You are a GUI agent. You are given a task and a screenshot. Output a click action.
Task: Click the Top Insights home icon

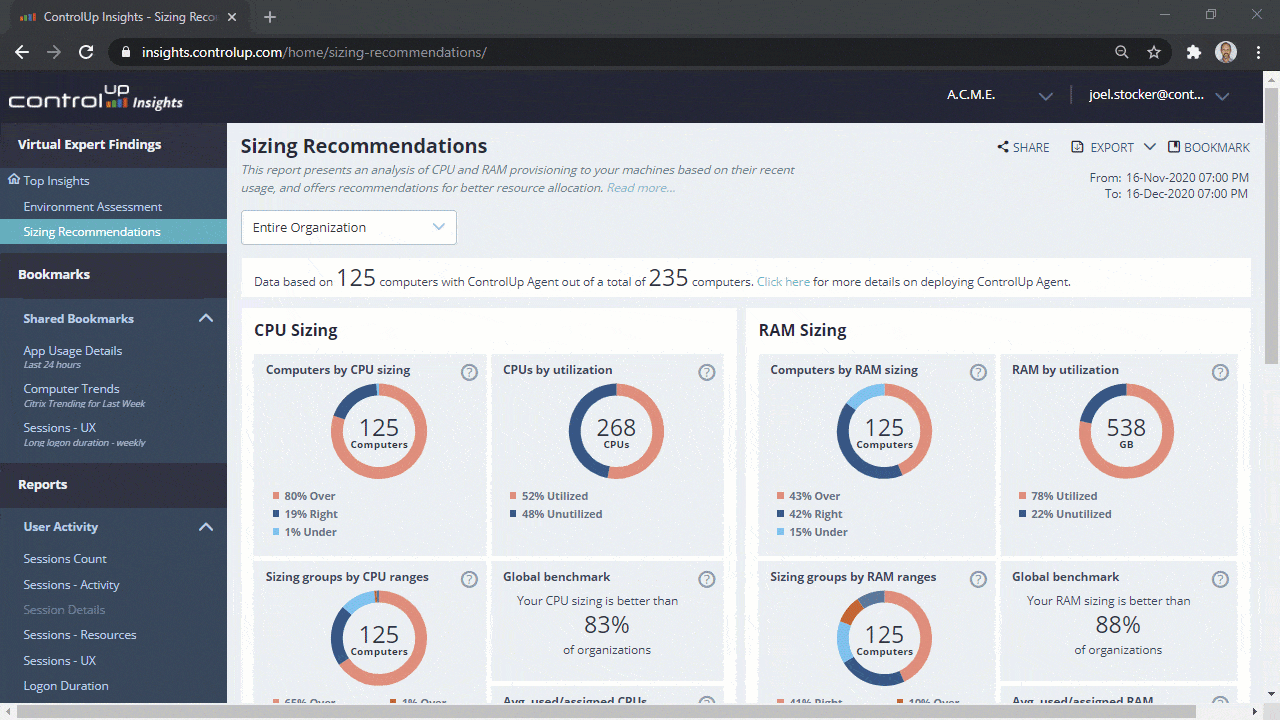tap(14, 180)
